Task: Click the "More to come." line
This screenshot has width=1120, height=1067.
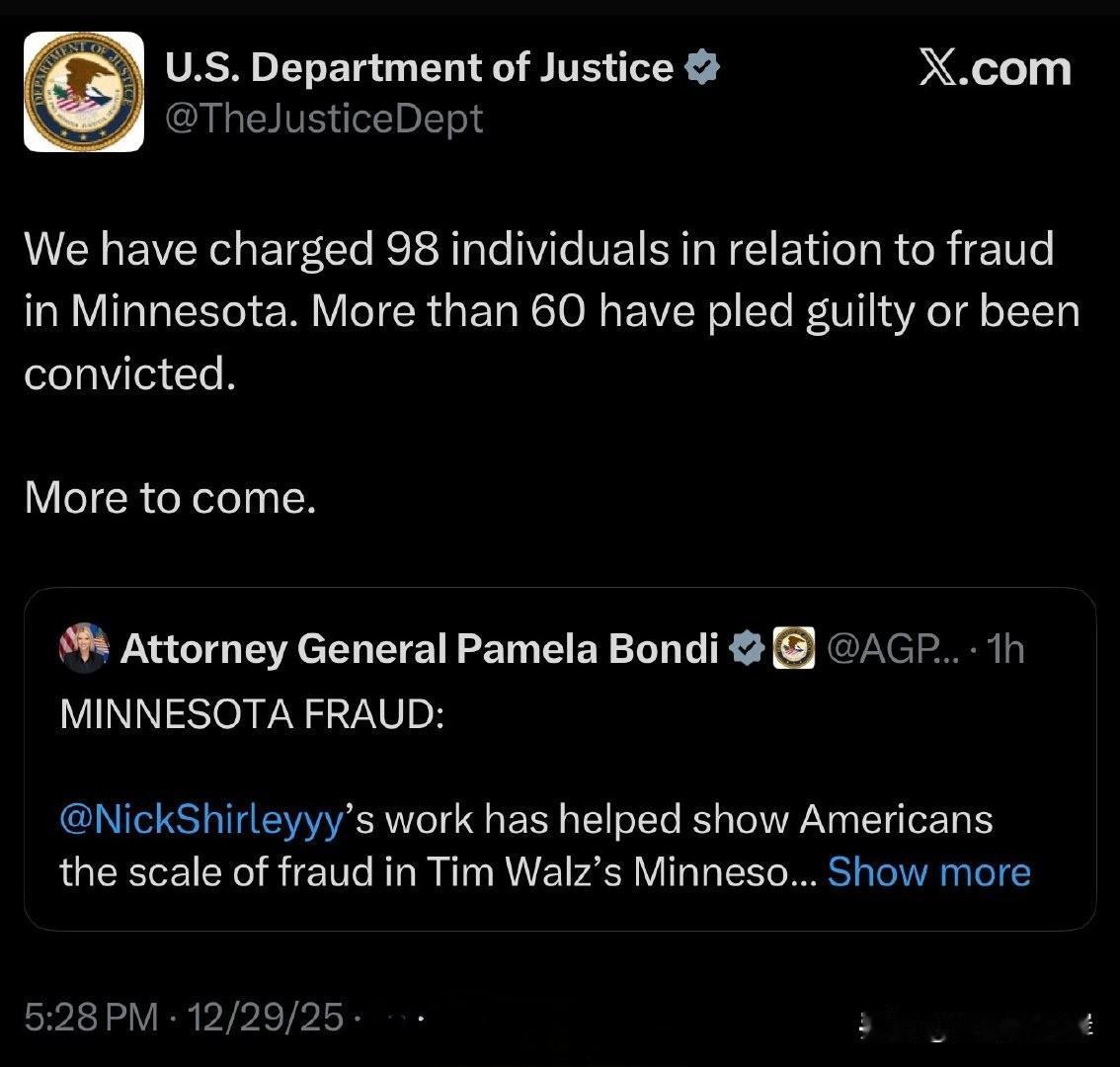Action: 170,497
